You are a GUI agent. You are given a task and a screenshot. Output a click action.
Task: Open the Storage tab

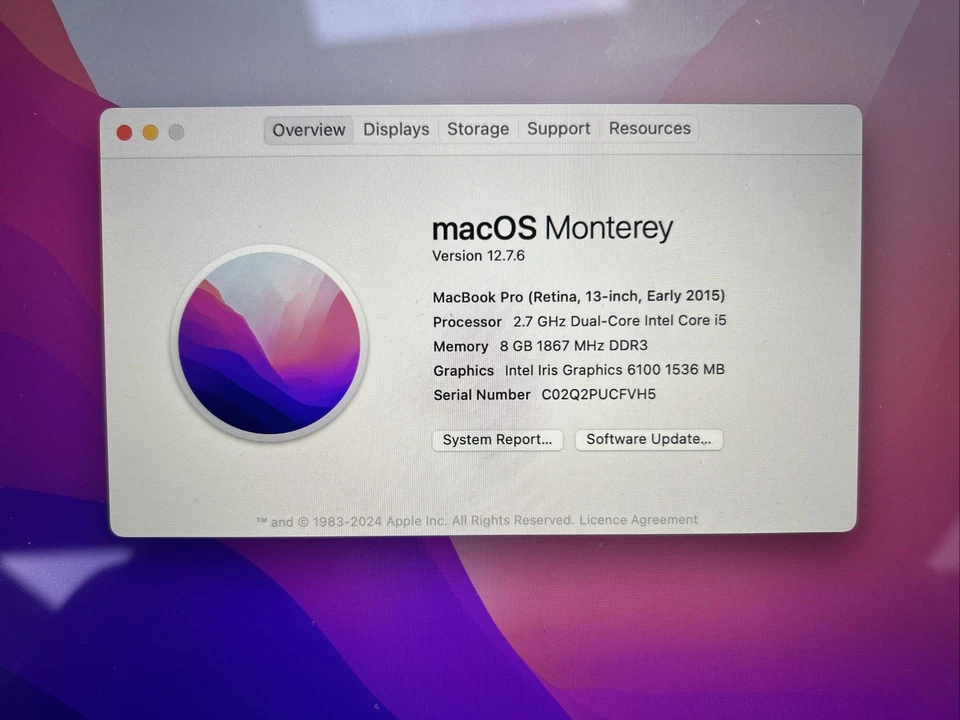(477, 129)
